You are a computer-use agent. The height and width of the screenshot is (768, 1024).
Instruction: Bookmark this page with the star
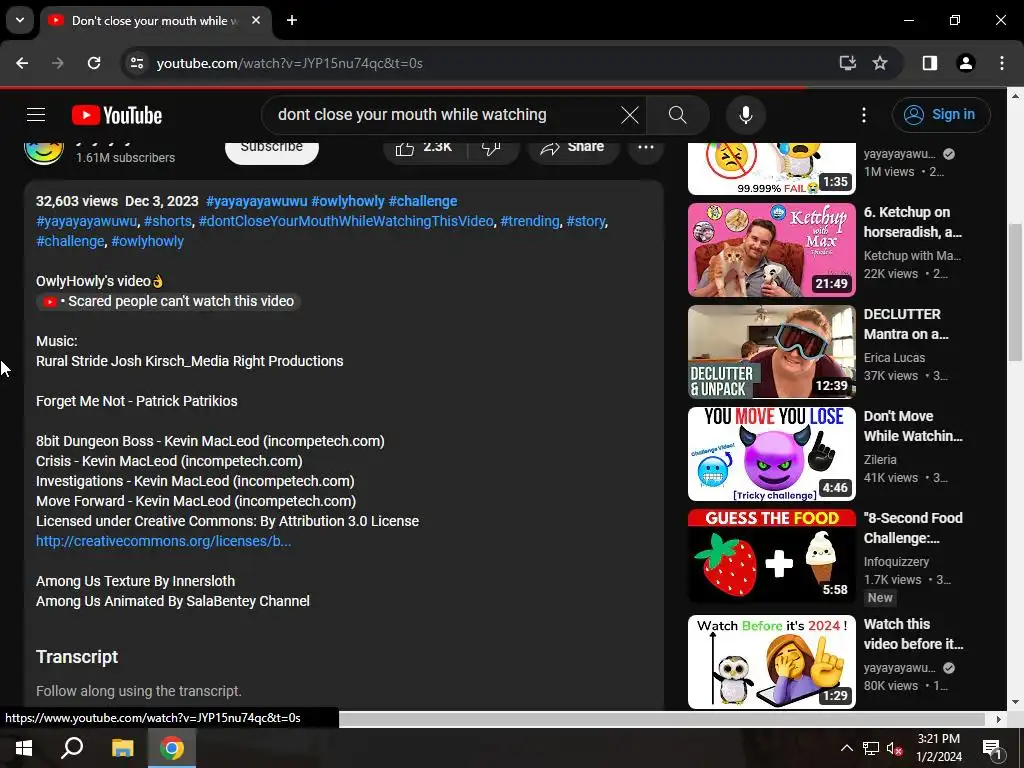(880, 63)
